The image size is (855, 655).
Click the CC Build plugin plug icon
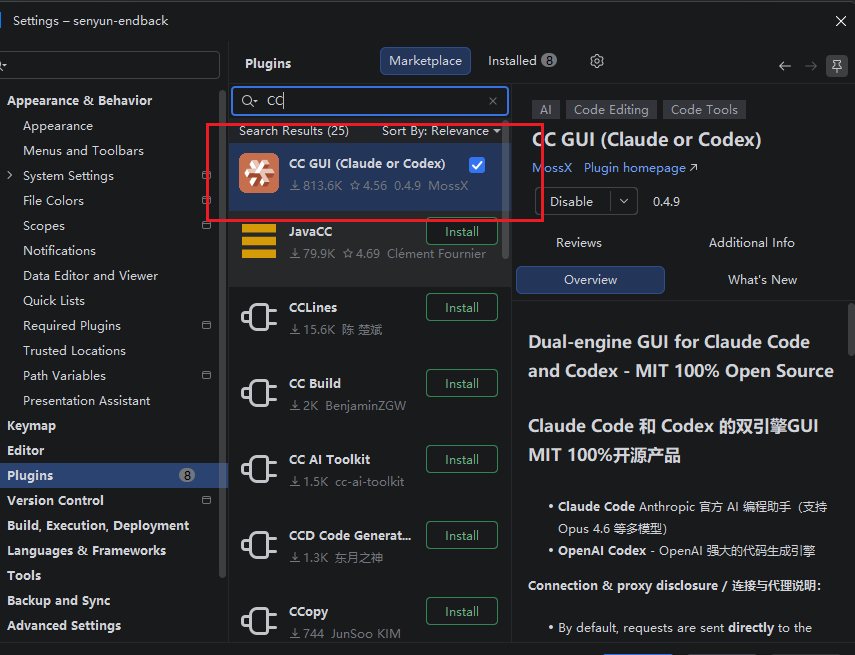pos(259,393)
